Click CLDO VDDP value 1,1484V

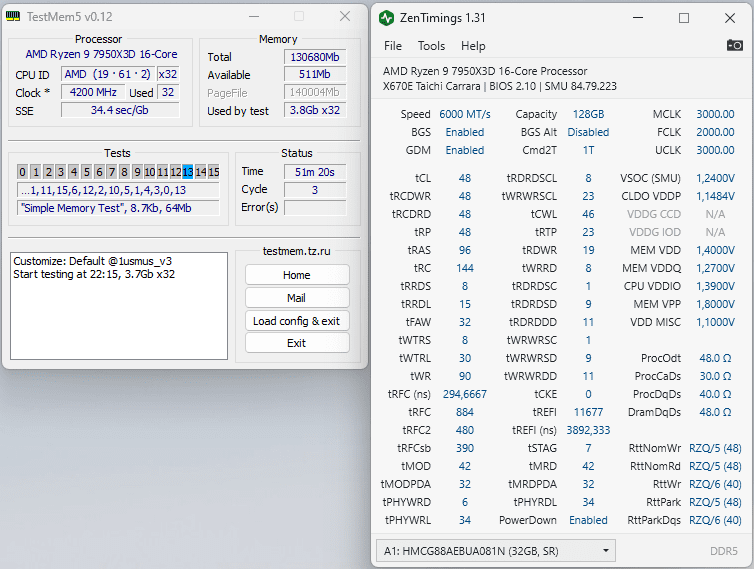[715, 196]
